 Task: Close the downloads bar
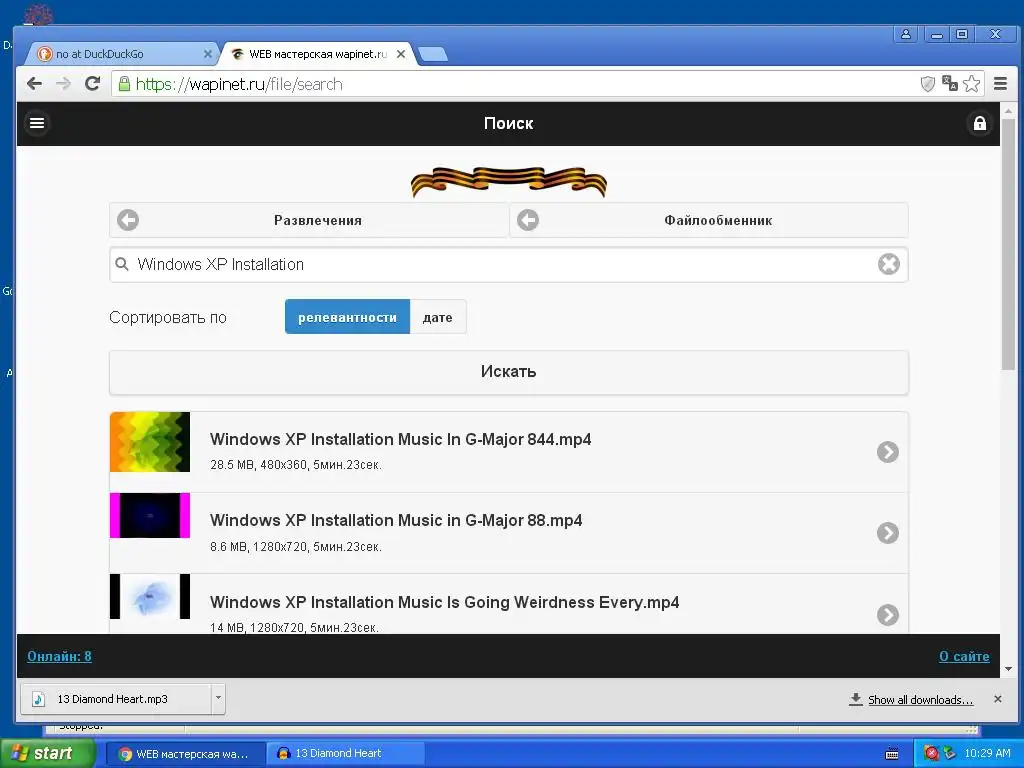pyautogui.click(x=998, y=699)
